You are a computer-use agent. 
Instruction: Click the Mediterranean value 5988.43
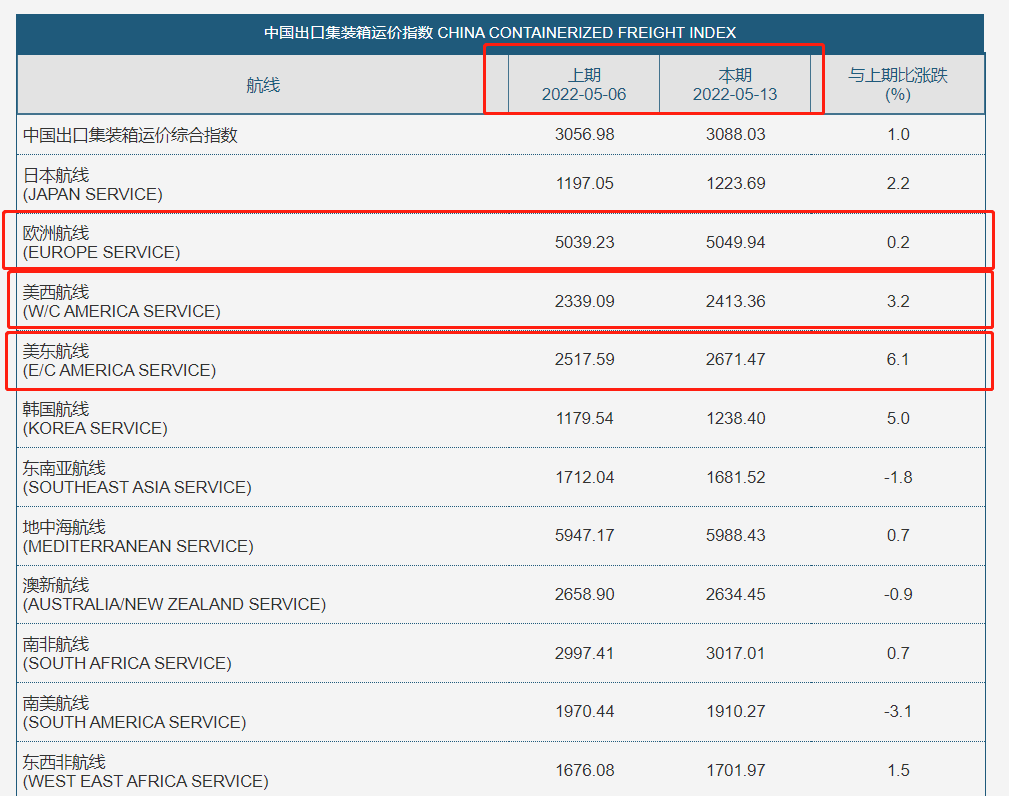point(736,535)
